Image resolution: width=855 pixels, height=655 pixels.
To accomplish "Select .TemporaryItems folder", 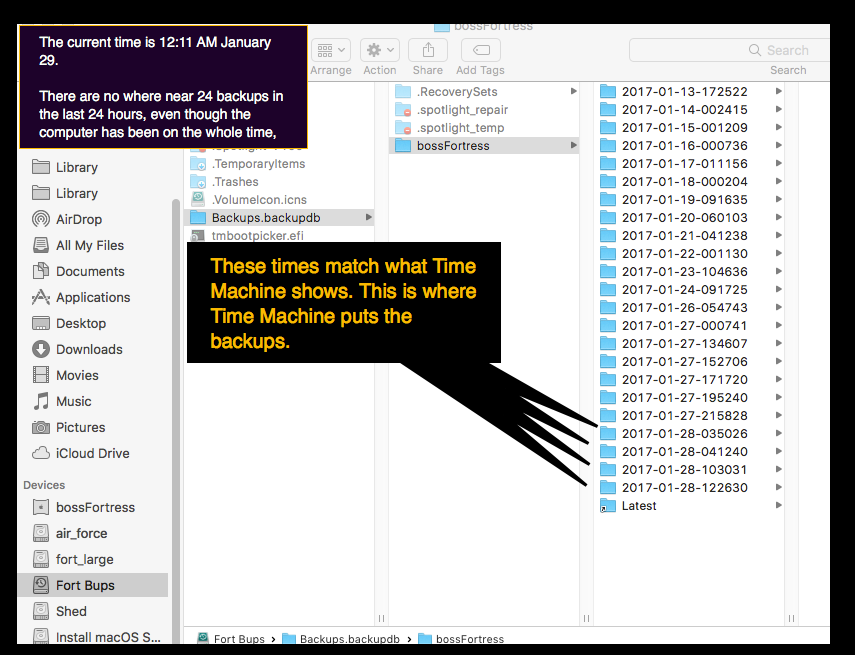I will click(279, 164).
